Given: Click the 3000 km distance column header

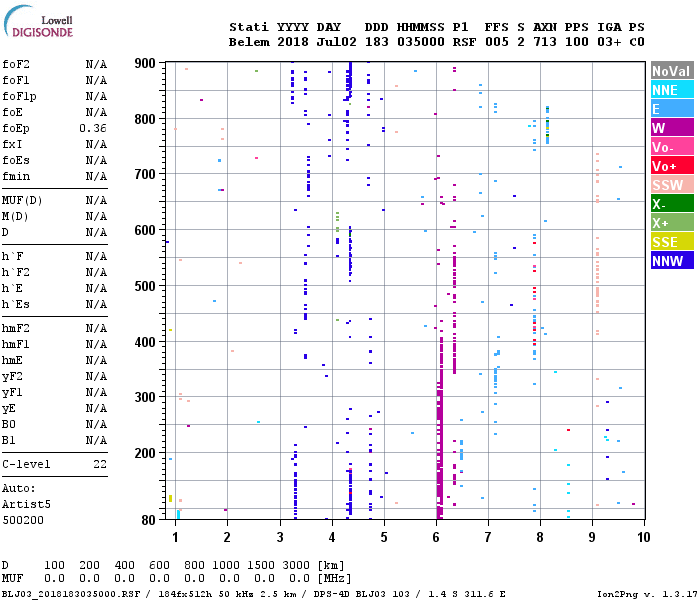Looking at the screenshot, I should coord(296,566).
